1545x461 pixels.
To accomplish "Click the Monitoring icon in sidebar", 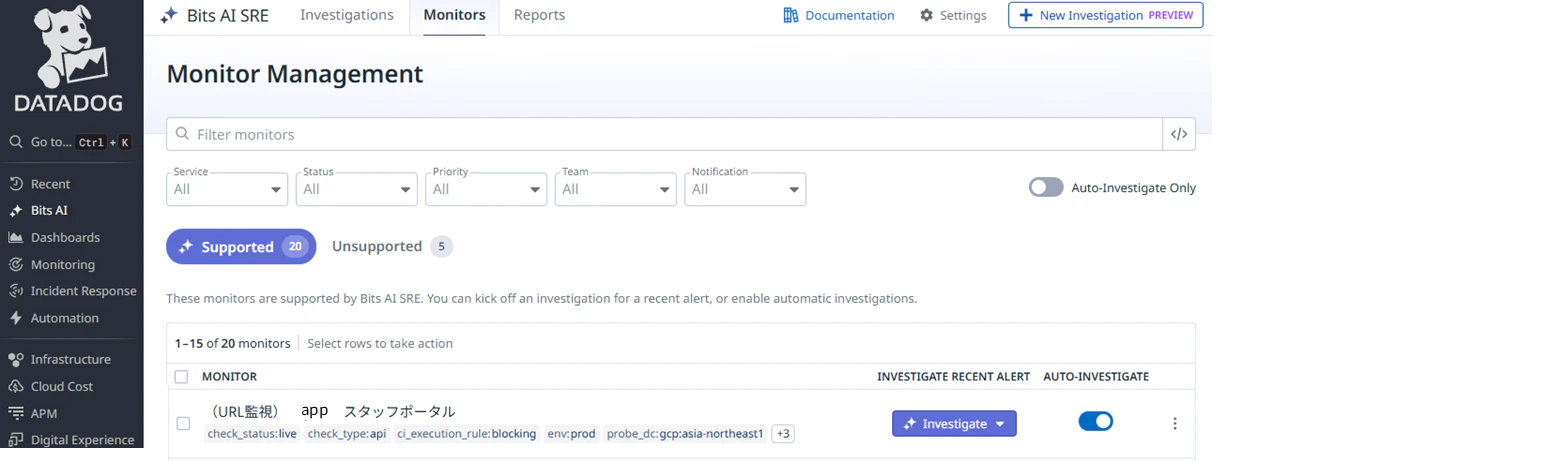I will tap(16, 265).
